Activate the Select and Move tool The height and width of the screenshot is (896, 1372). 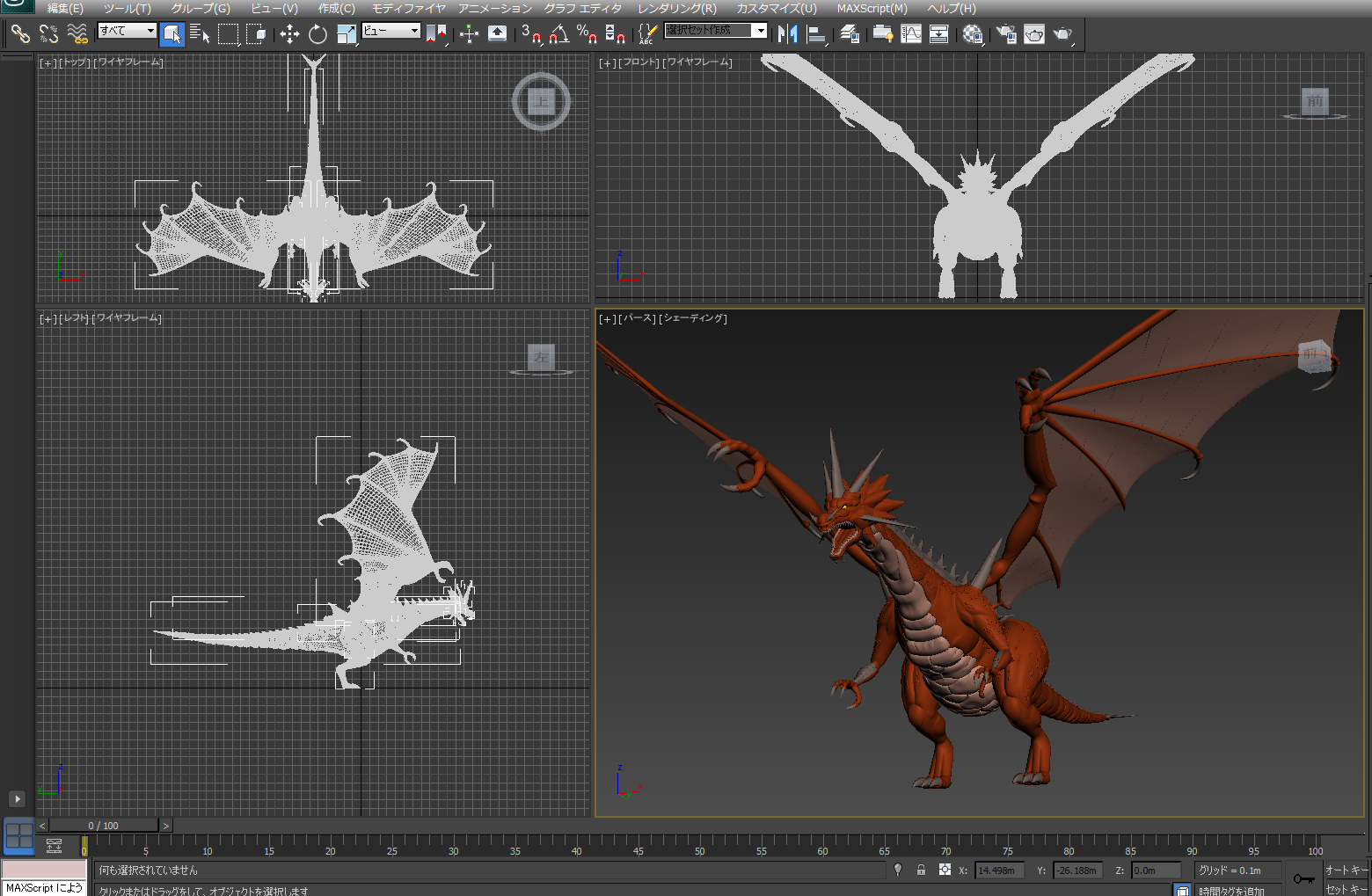click(289, 34)
